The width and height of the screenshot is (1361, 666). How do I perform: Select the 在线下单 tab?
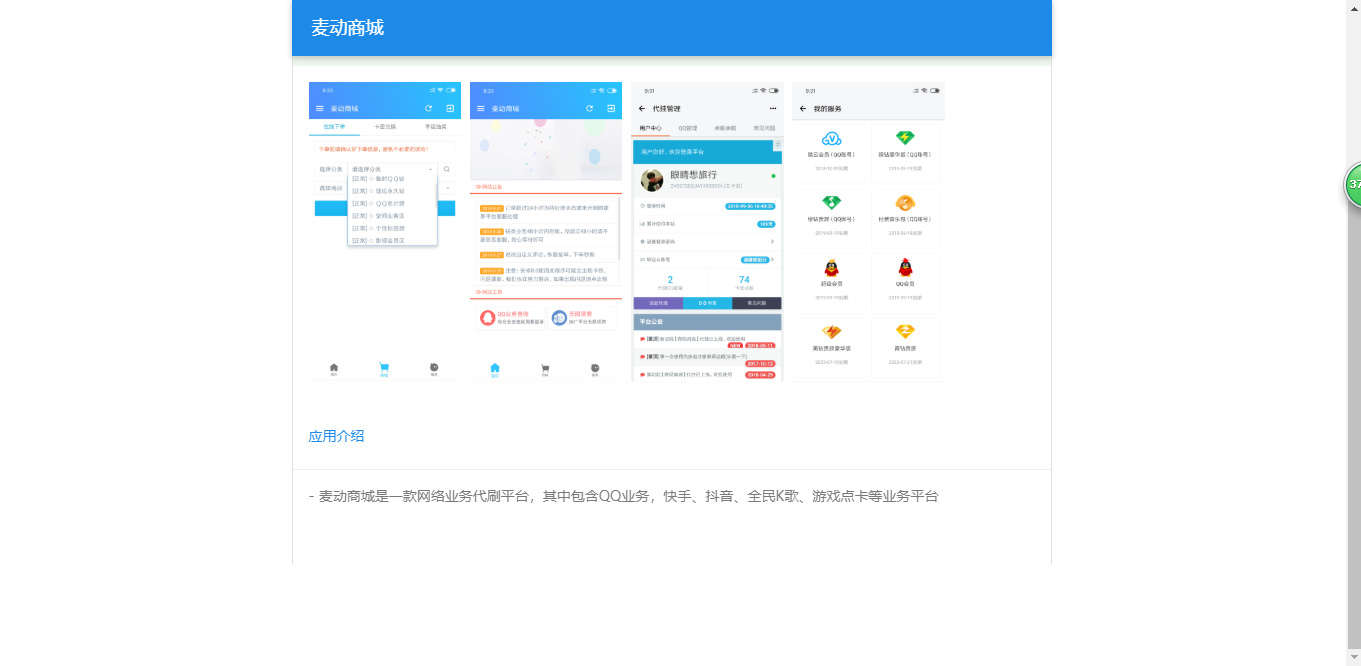coord(334,127)
